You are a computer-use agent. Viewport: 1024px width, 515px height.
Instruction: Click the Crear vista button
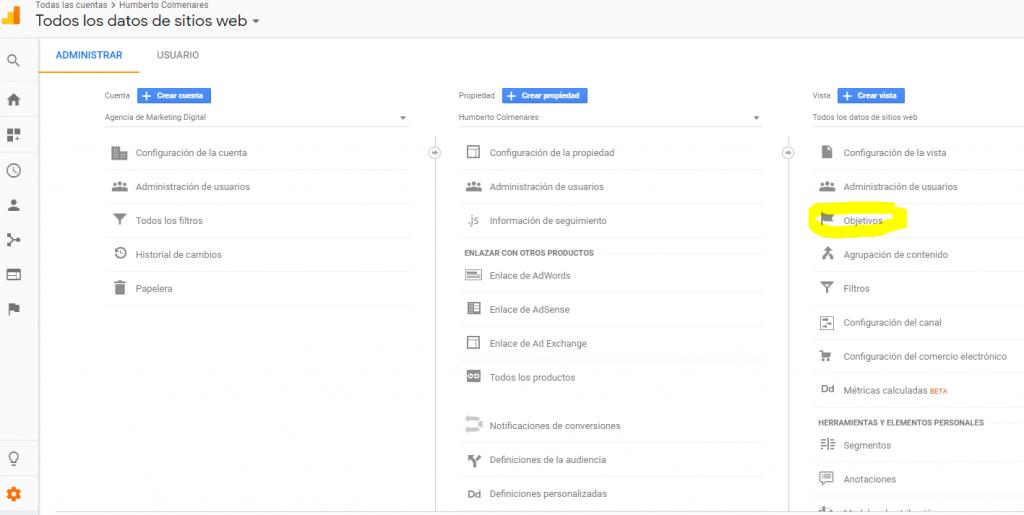(x=871, y=95)
